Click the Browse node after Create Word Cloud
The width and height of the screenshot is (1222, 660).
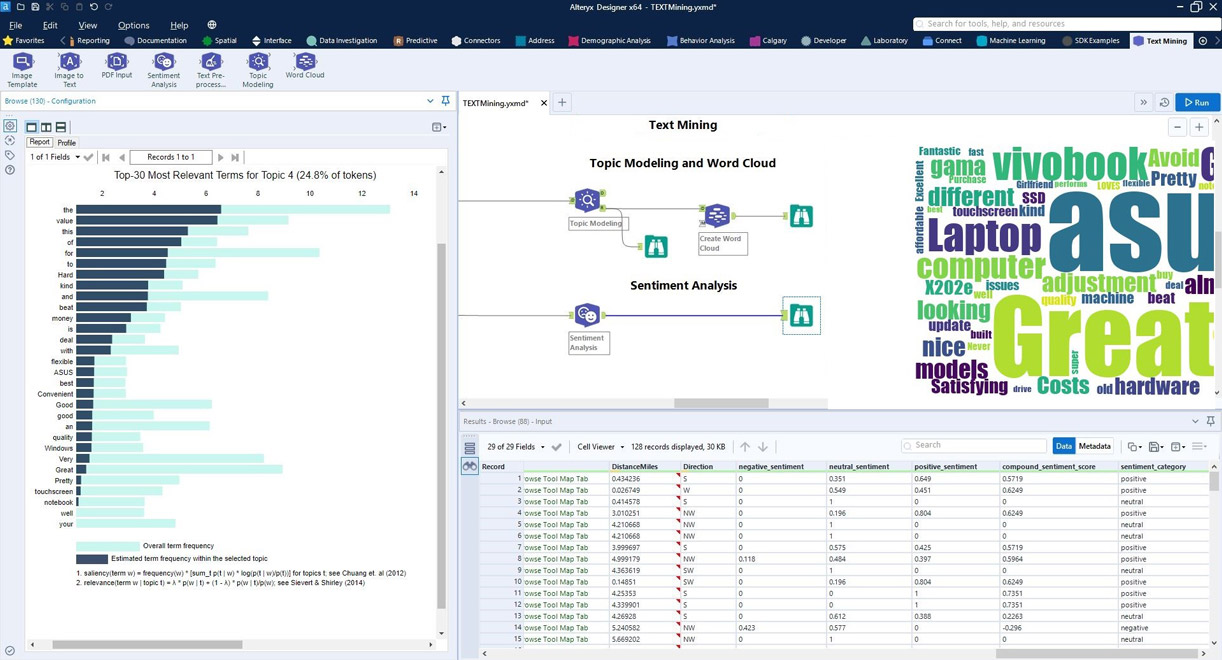click(x=801, y=215)
